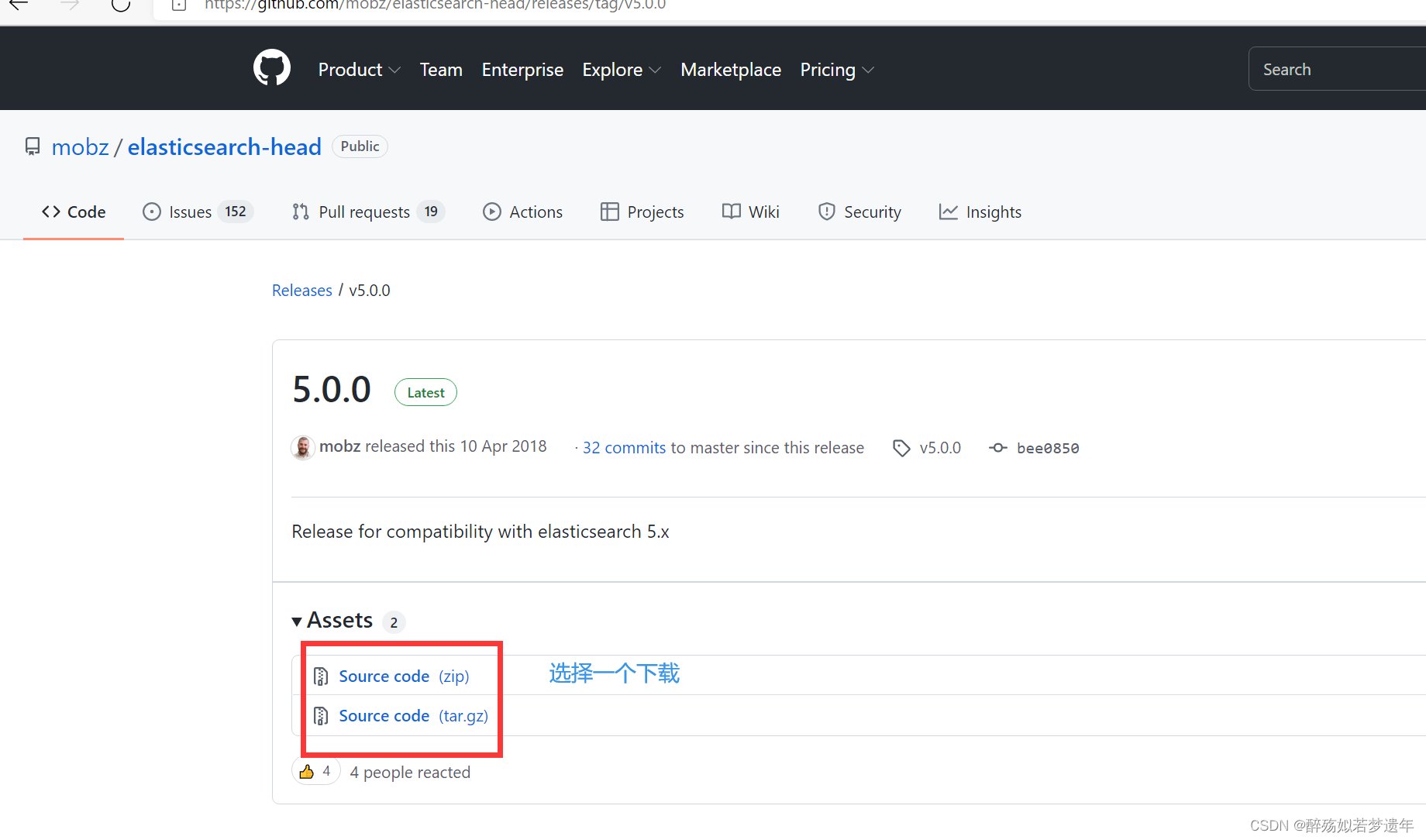Click the Code angle-brackets icon
The image size is (1426, 840).
(x=51, y=212)
